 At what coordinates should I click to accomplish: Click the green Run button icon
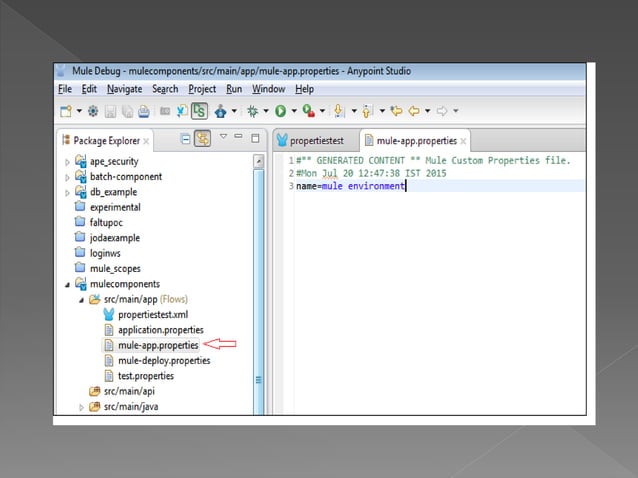tap(281, 111)
